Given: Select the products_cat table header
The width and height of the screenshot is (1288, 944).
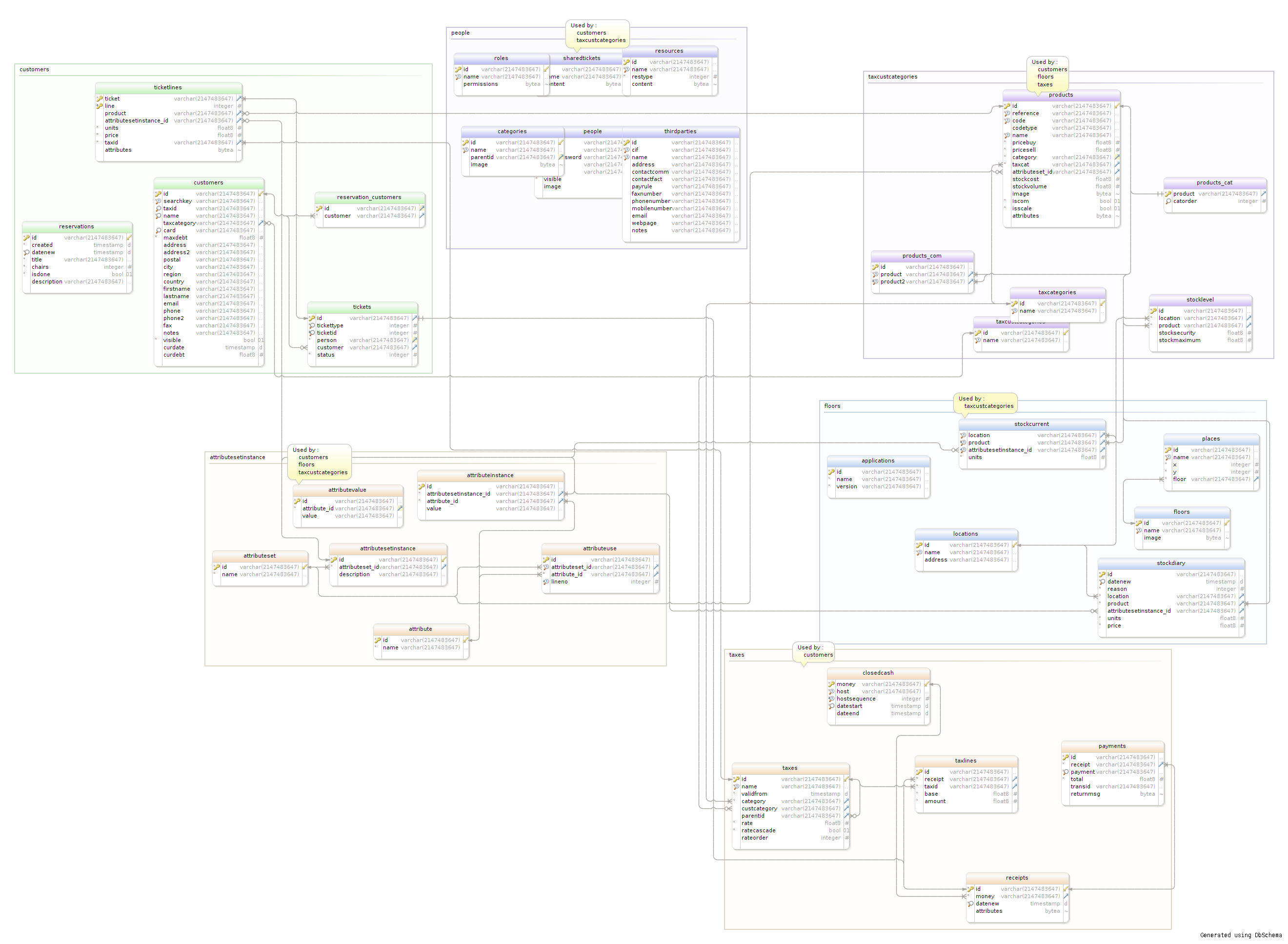Looking at the screenshot, I should [x=1214, y=183].
